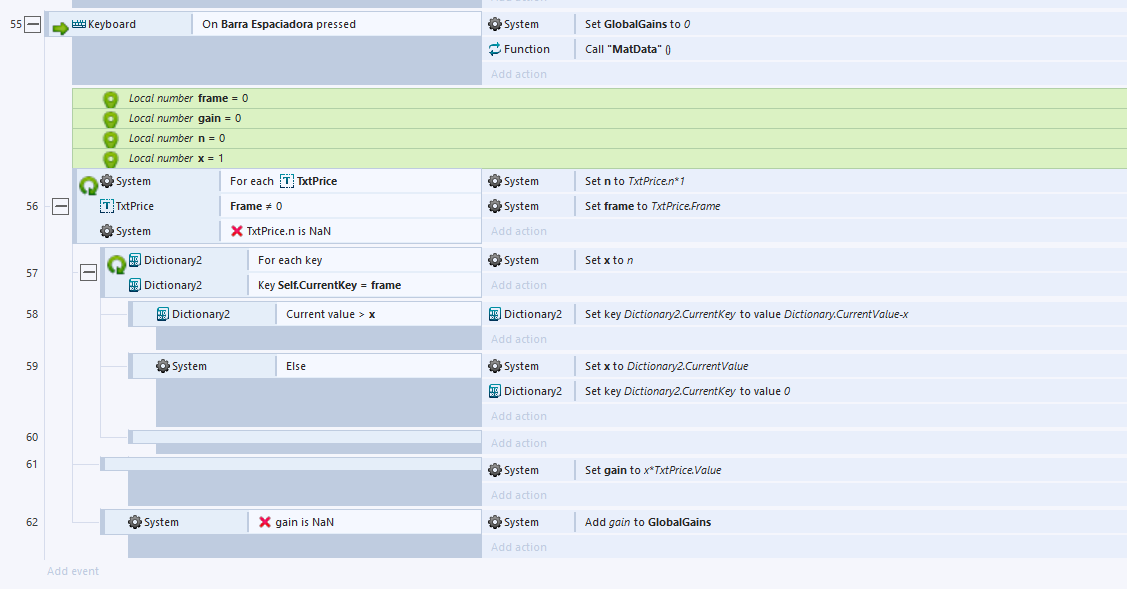Click "Add action" below Call "MatData"
The height and width of the screenshot is (589, 1127).
click(518, 74)
